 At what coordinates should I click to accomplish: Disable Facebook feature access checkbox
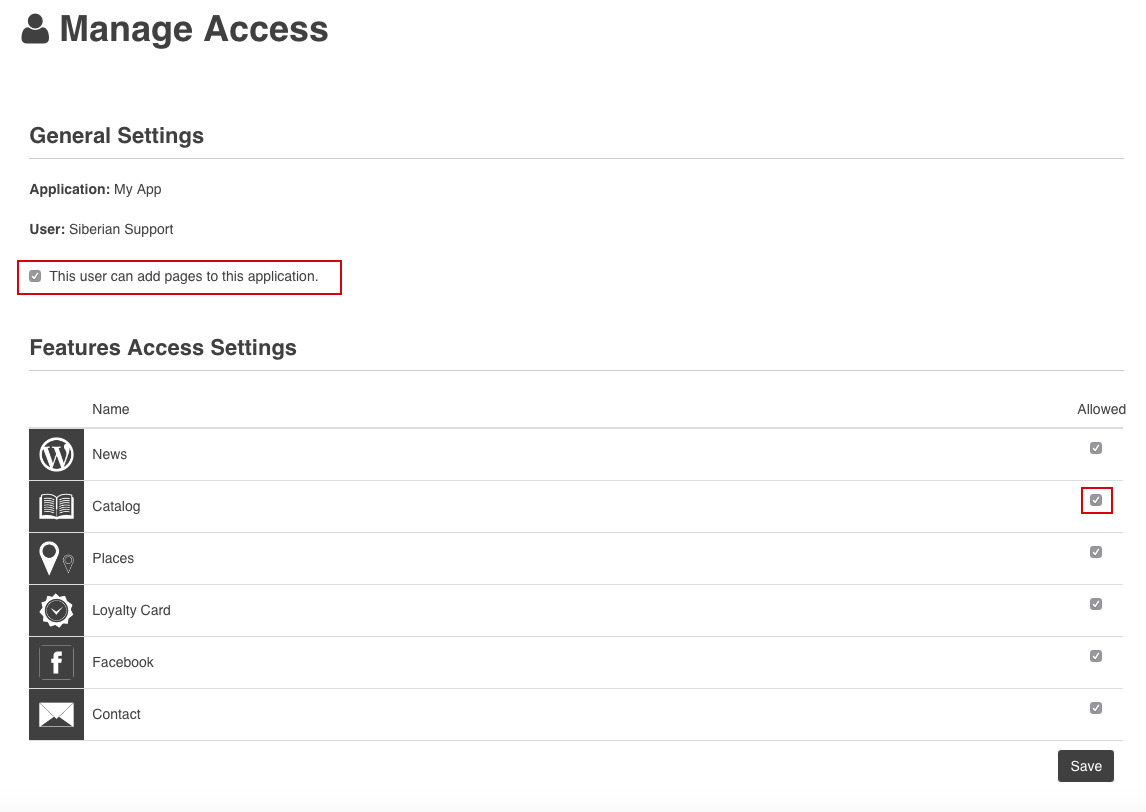pyautogui.click(x=1096, y=656)
